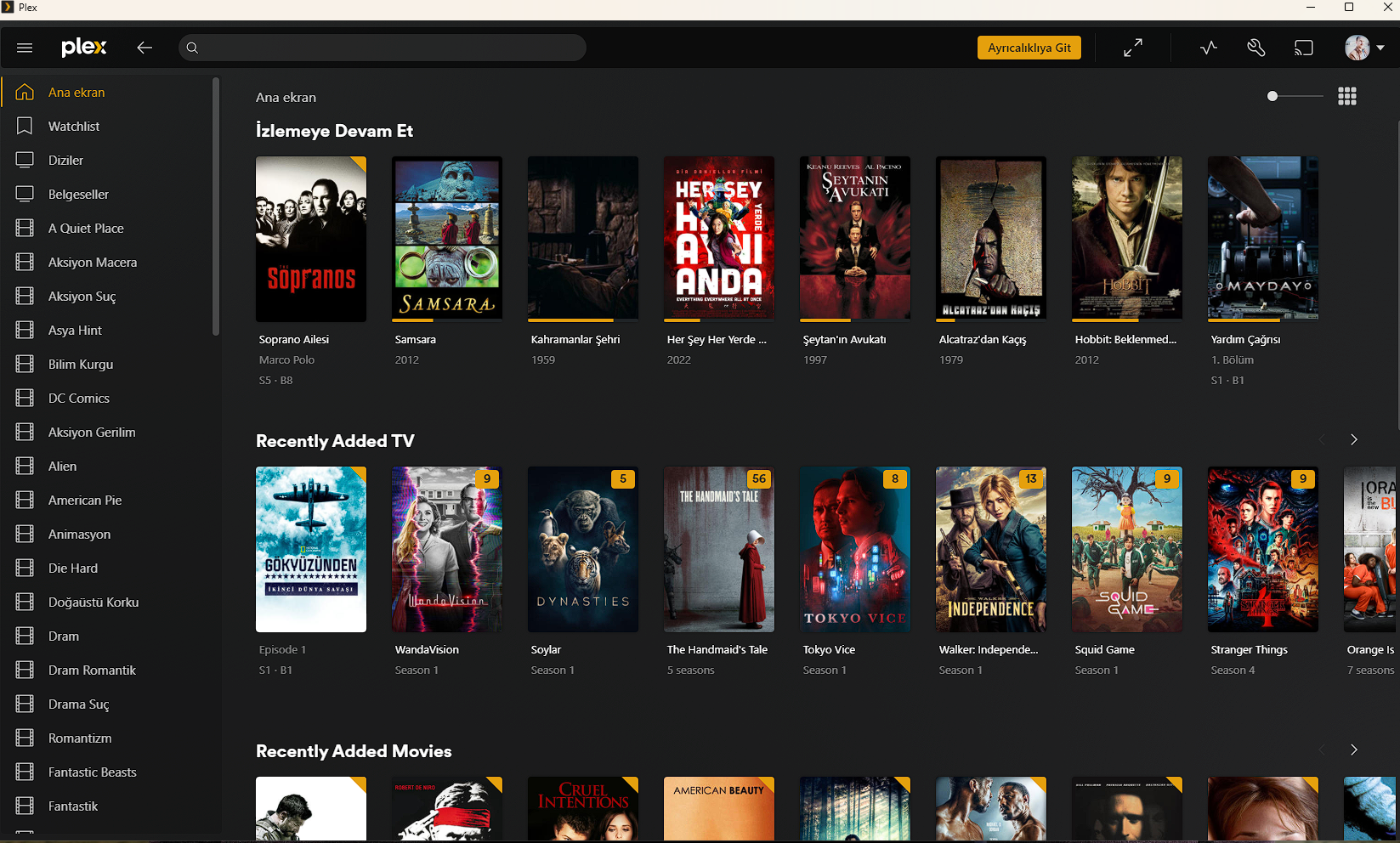Focus the search input field
This screenshot has width=1400, height=843.
[383, 48]
